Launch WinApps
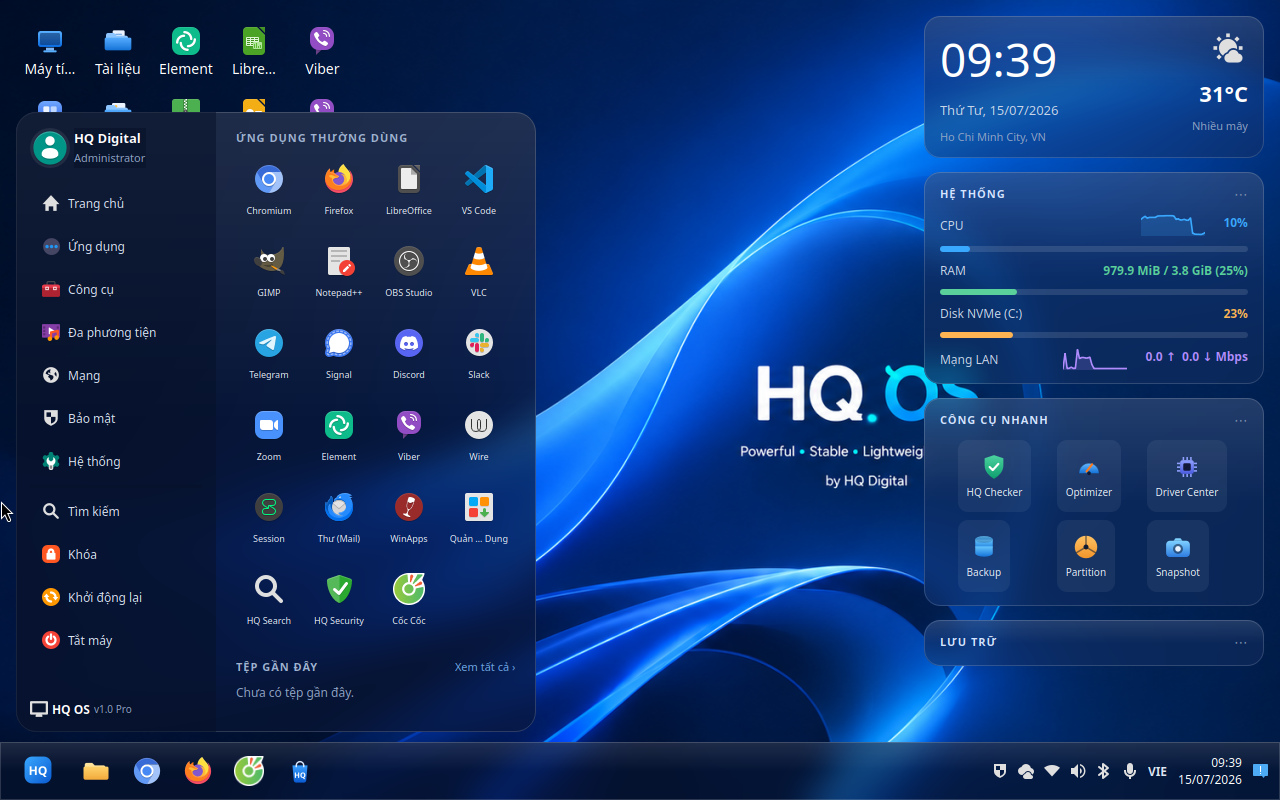 pyautogui.click(x=409, y=518)
